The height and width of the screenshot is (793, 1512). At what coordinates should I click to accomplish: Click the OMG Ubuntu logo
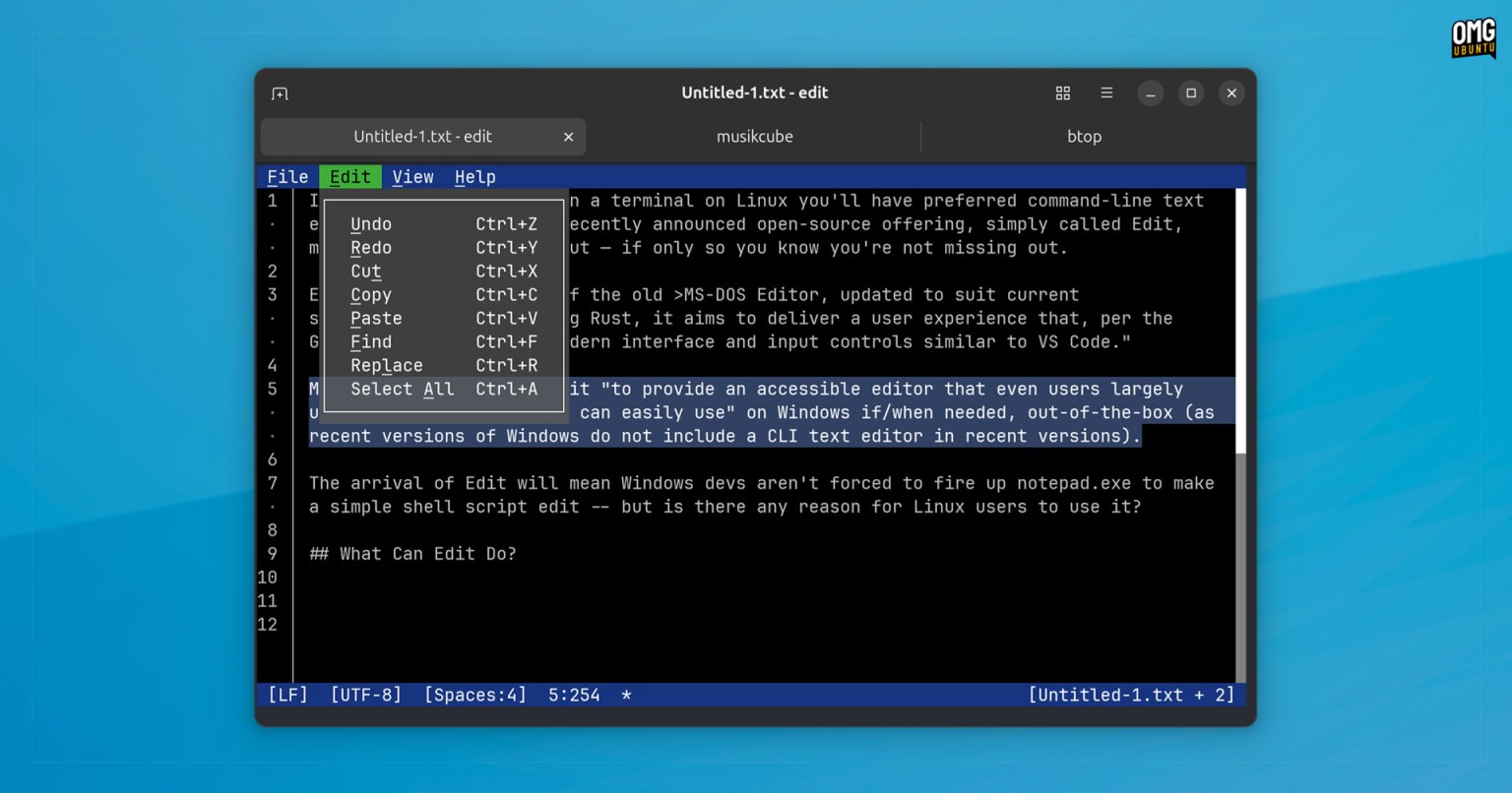click(x=1474, y=39)
